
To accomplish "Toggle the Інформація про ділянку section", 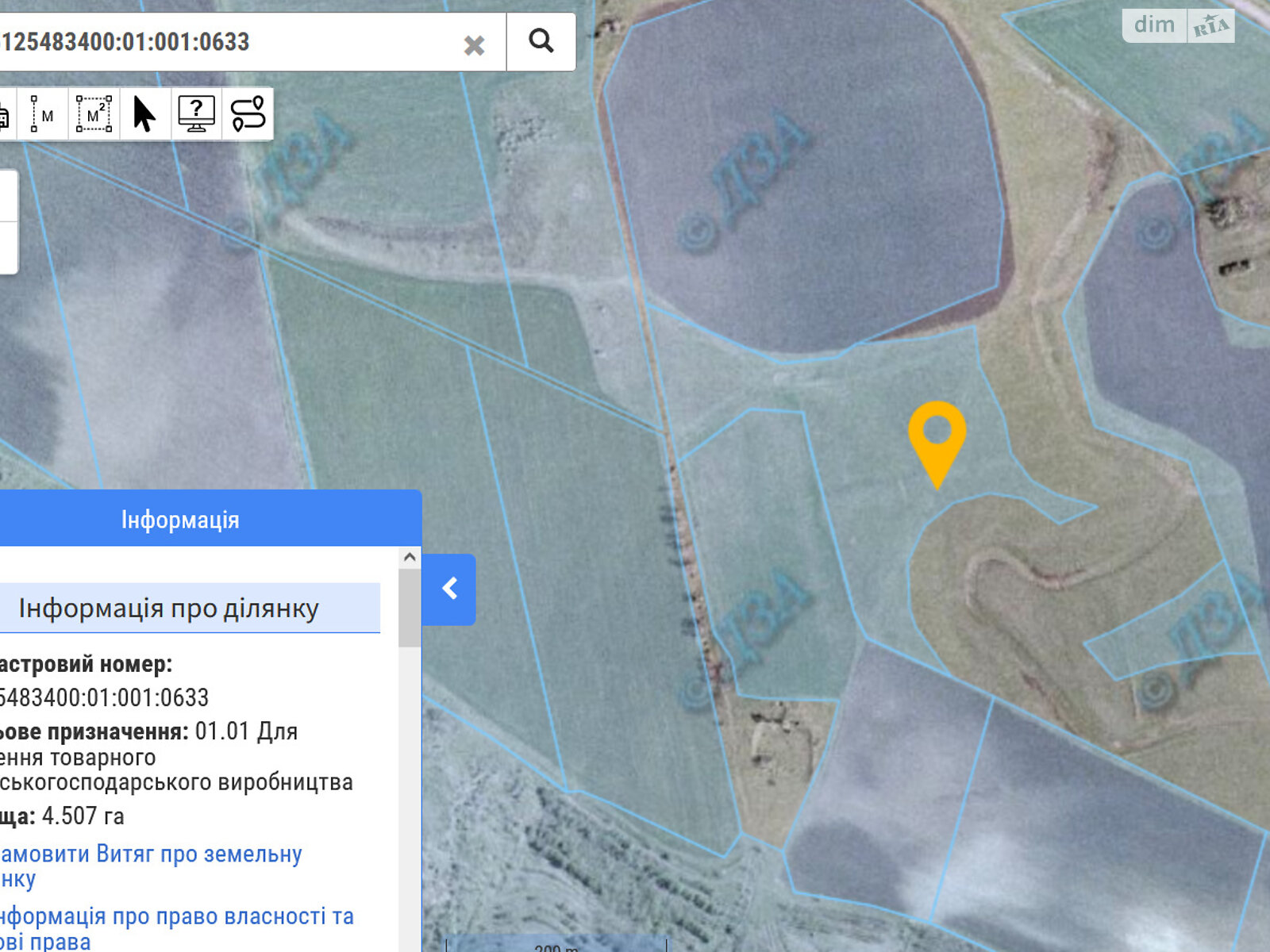I will pyautogui.click(x=168, y=608).
